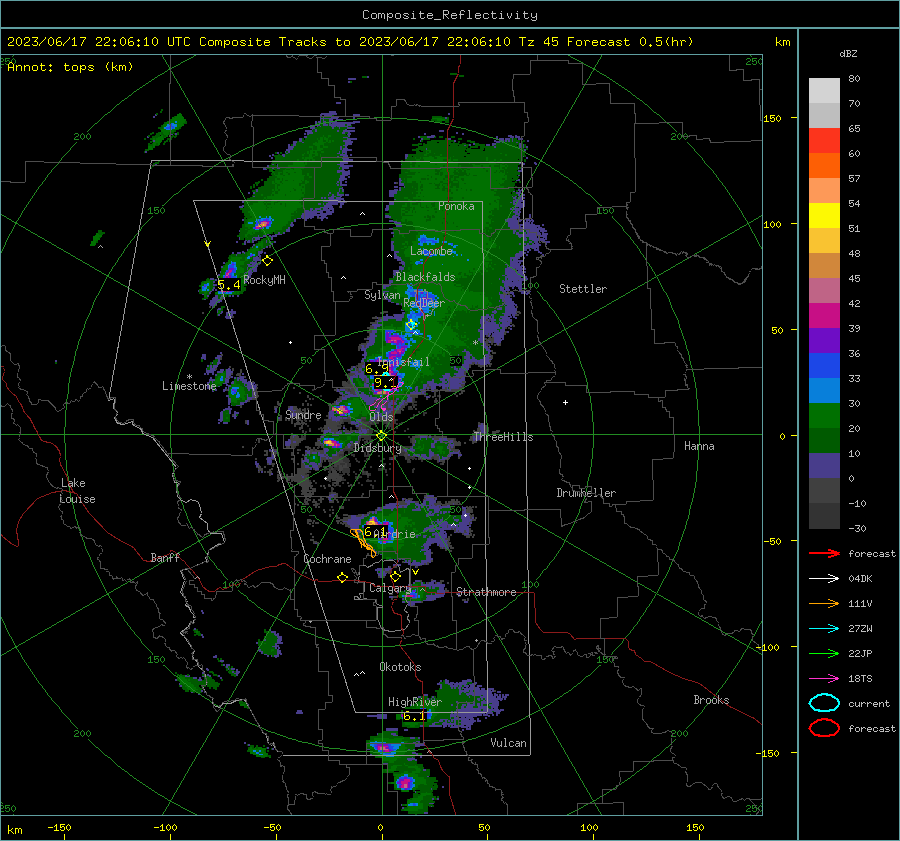Click the Lacombe town label

(x=431, y=251)
